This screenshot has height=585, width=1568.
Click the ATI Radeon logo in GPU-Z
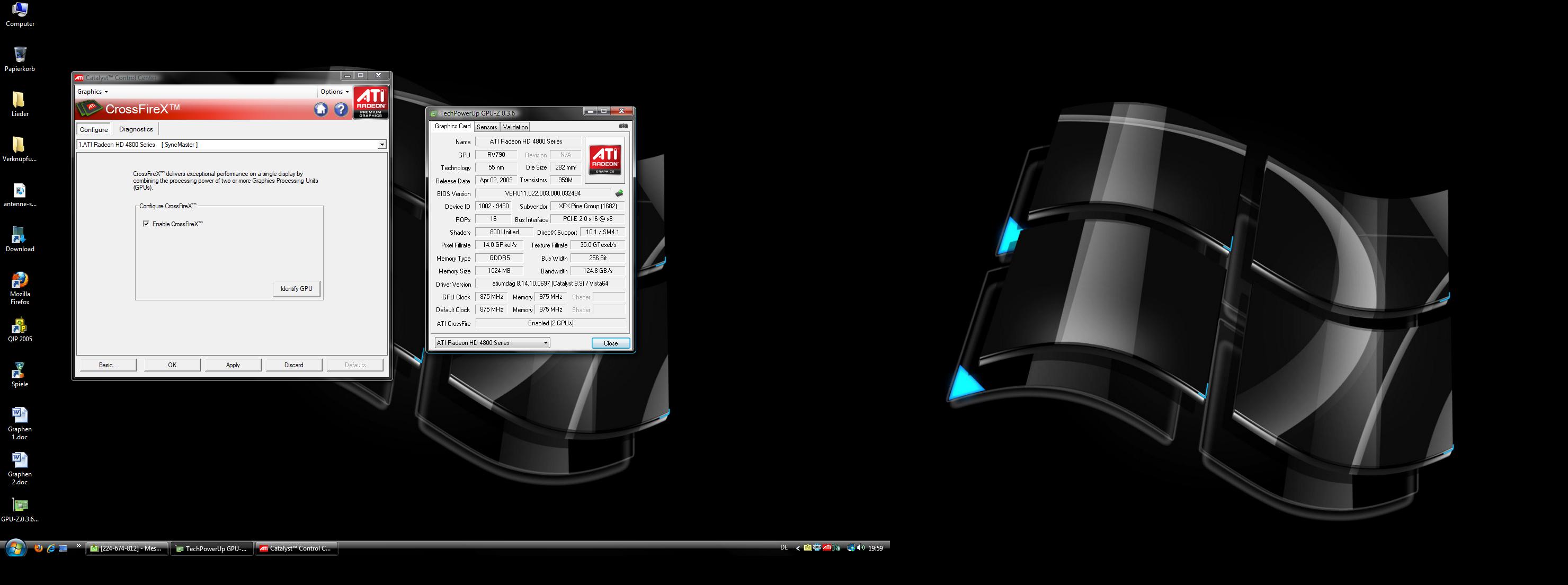tap(604, 160)
